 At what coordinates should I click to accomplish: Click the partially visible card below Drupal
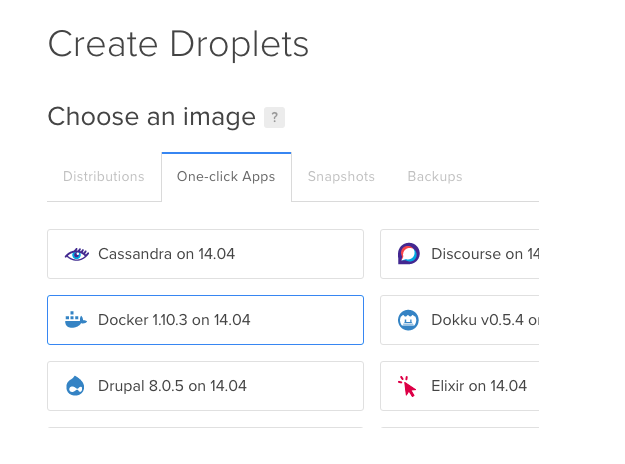tap(205, 431)
